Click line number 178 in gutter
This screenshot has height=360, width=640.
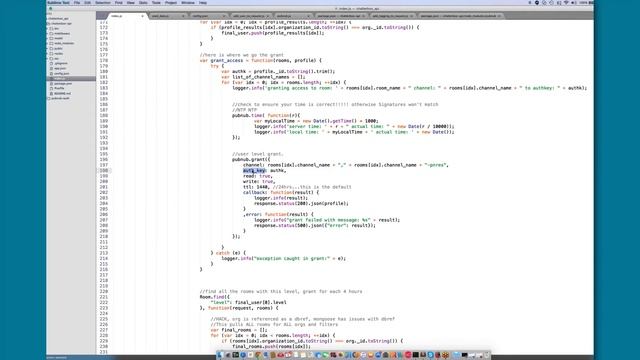coord(104,60)
